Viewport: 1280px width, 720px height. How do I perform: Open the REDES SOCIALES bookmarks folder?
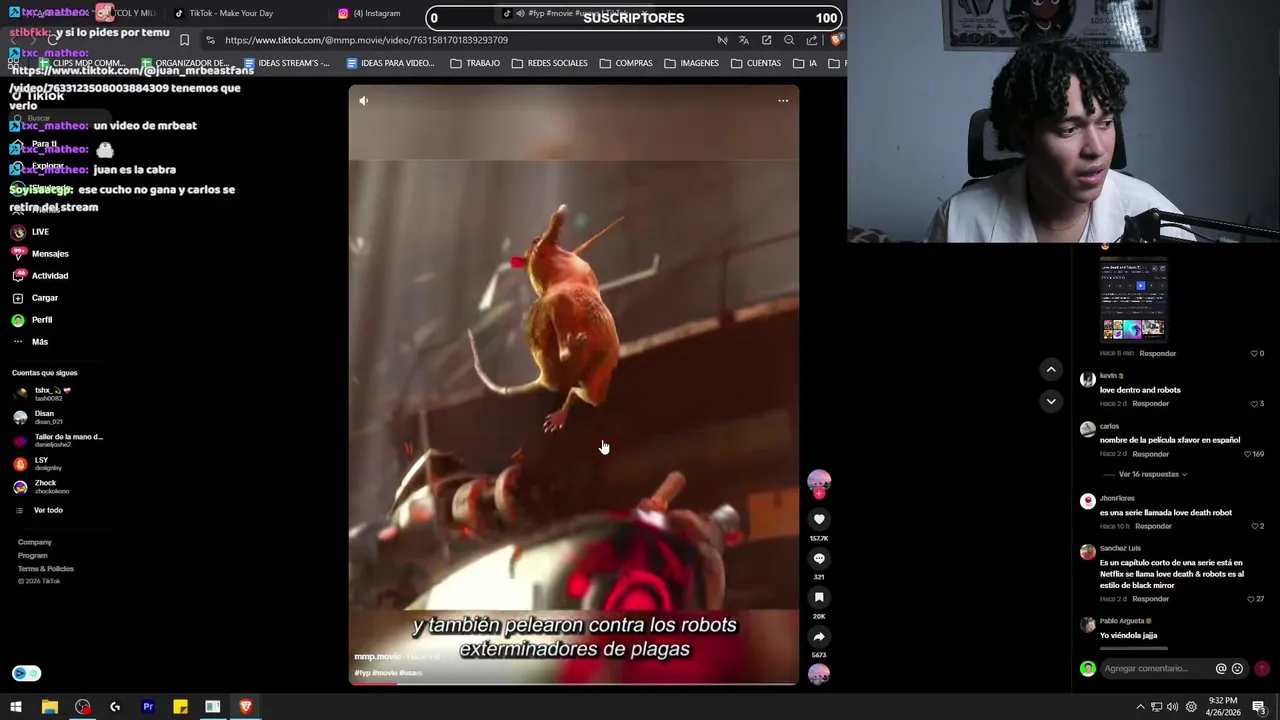[549, 63]
